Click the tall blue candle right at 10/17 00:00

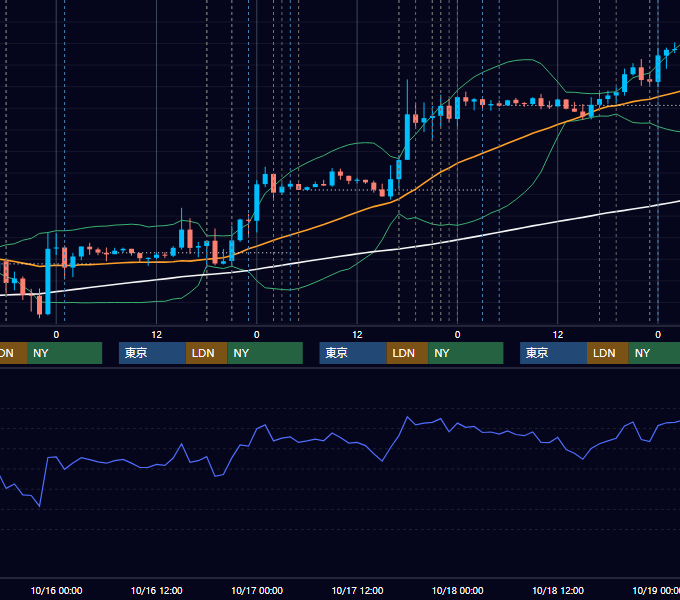coord(257,202)
